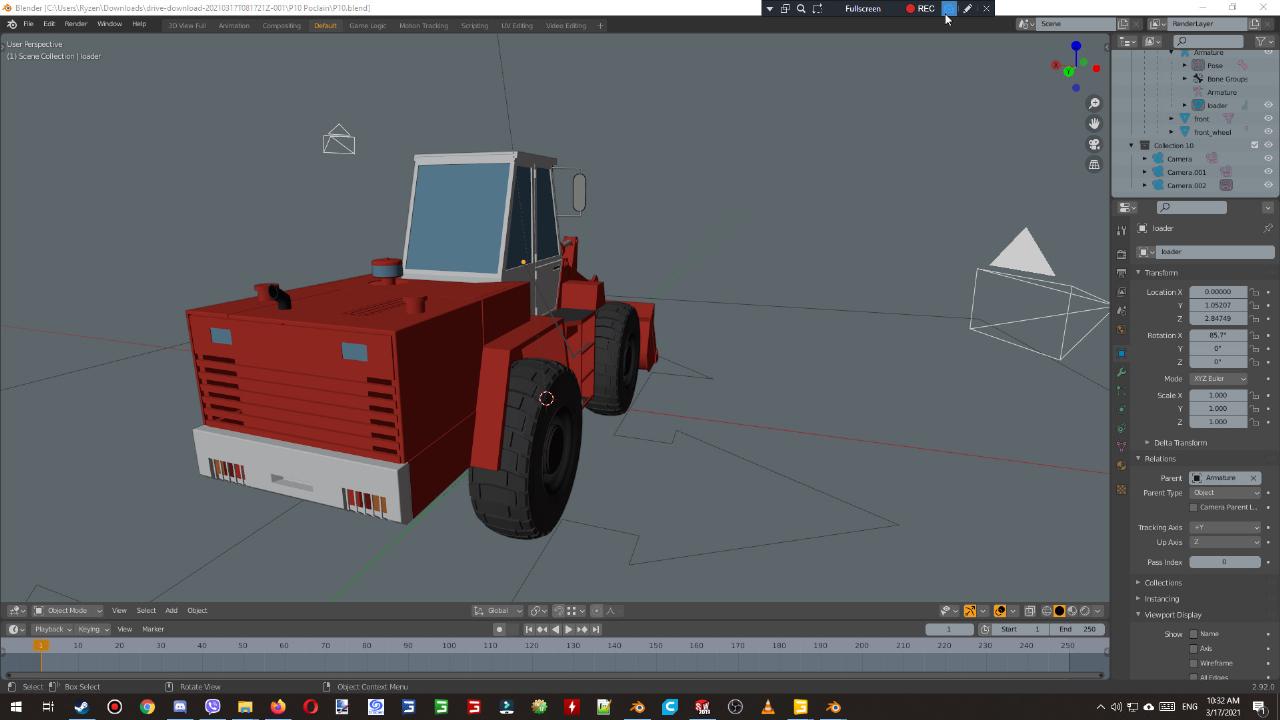Toggle visibility eye for Camera.002
The image size is (1280, 720).
[x=1268, y=185]
